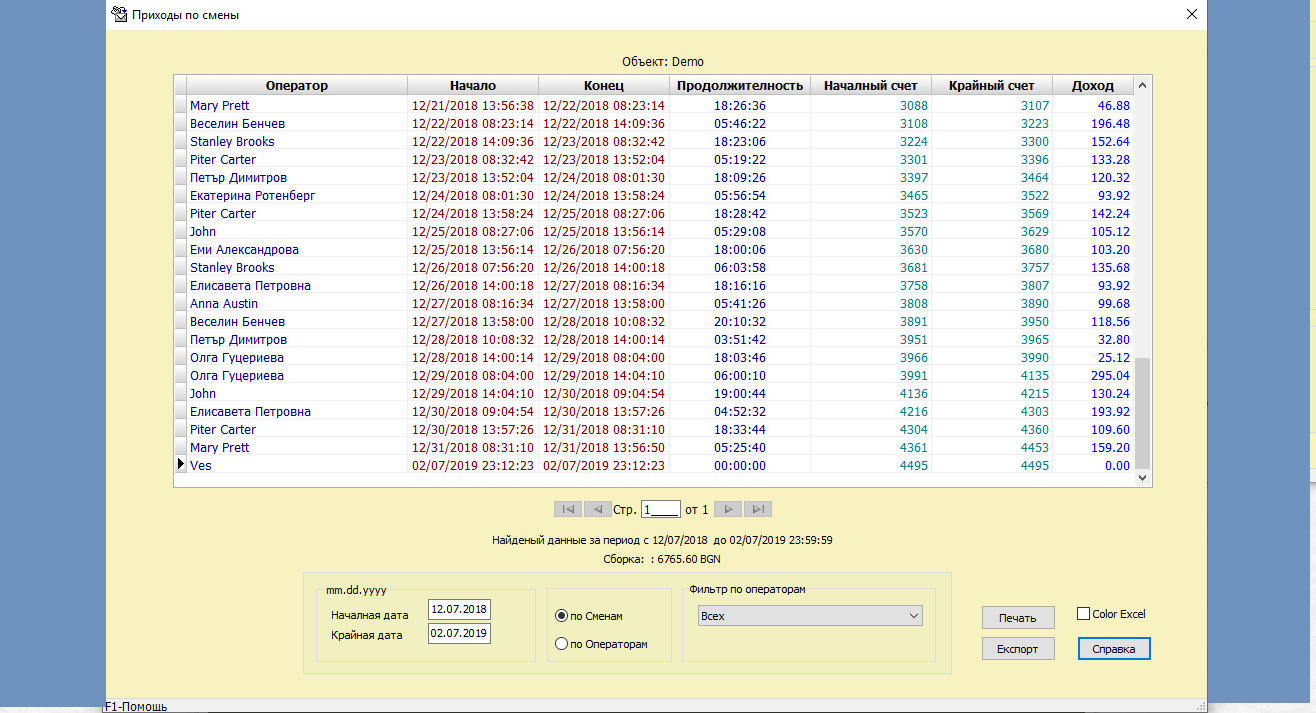Click the table scrollbar down arrow
Viewport: 1316px width, 713px height.
[1143, 479]
